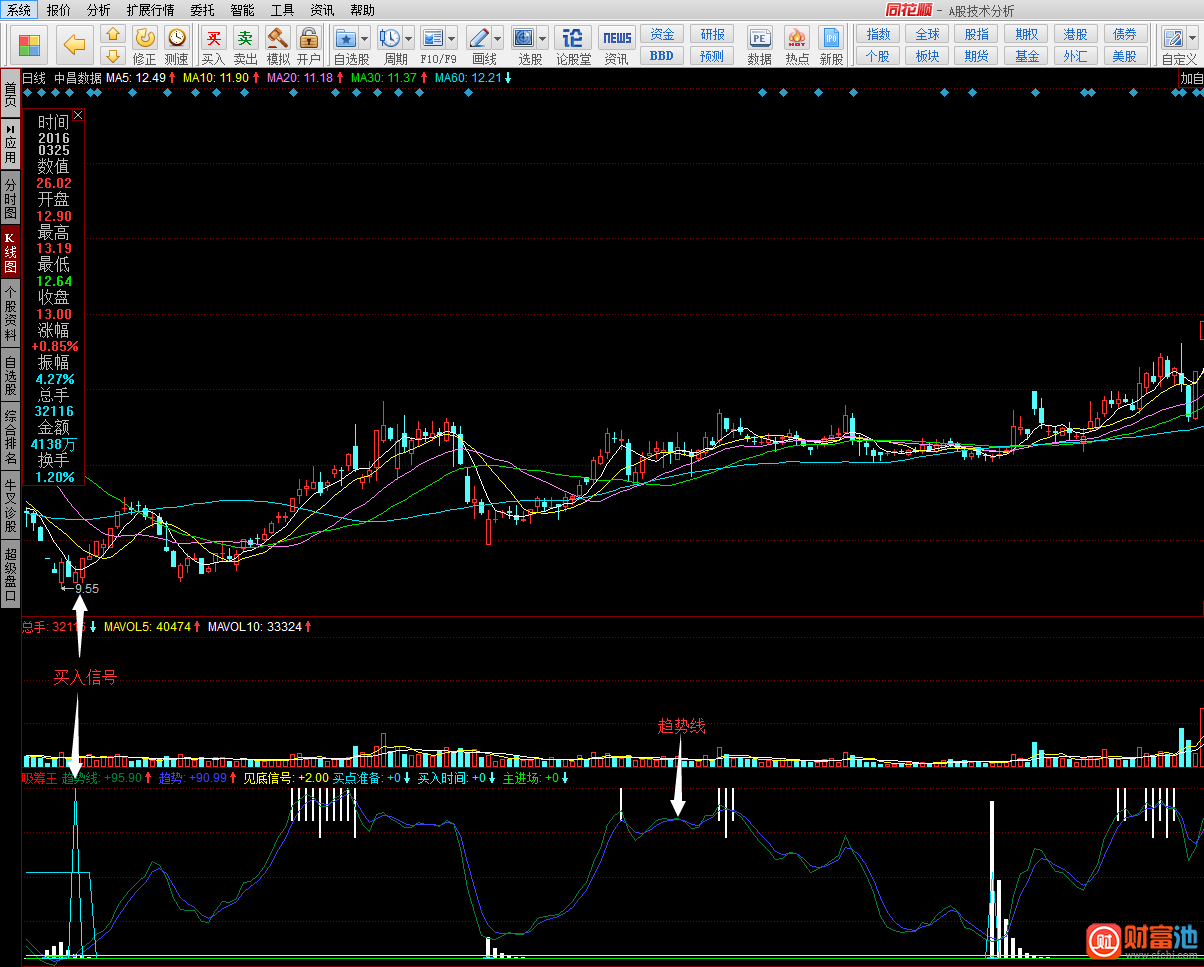Open the 修正 correction tool
Image resolution: width=1204 pixels, height=967 pixels.
[x=145, y=45]
